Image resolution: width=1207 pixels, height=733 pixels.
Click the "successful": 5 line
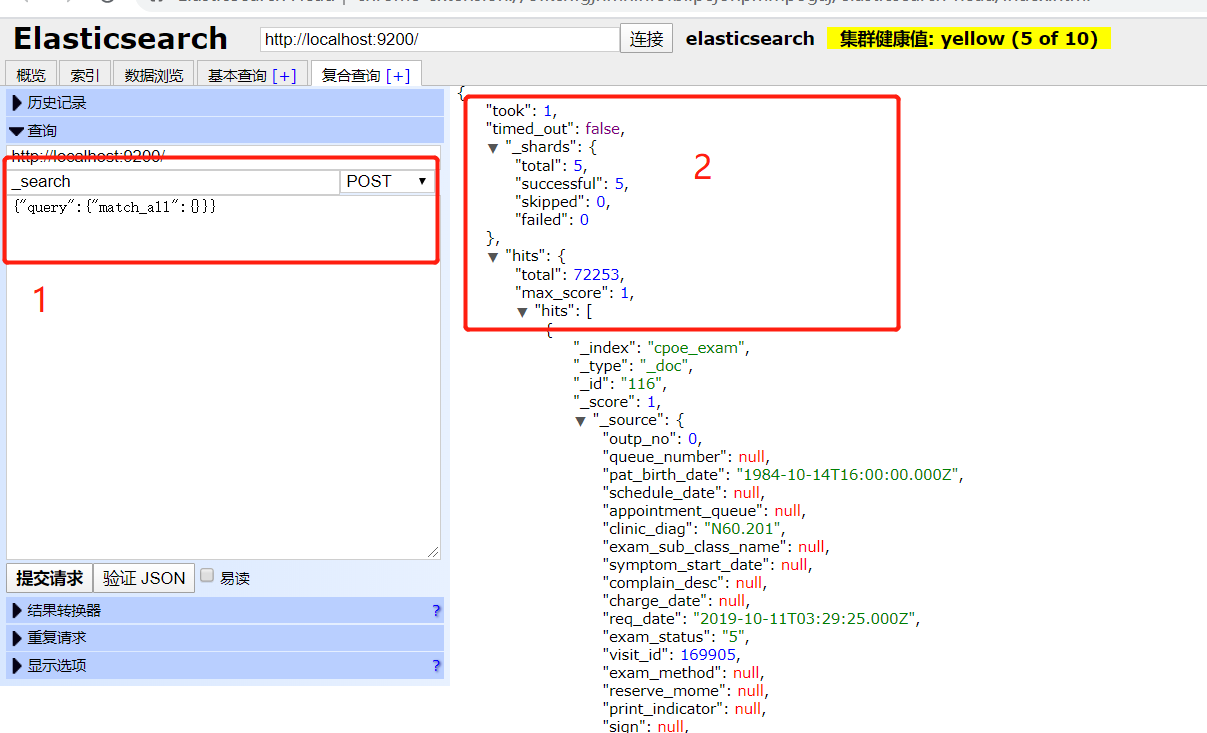[572, 183]
